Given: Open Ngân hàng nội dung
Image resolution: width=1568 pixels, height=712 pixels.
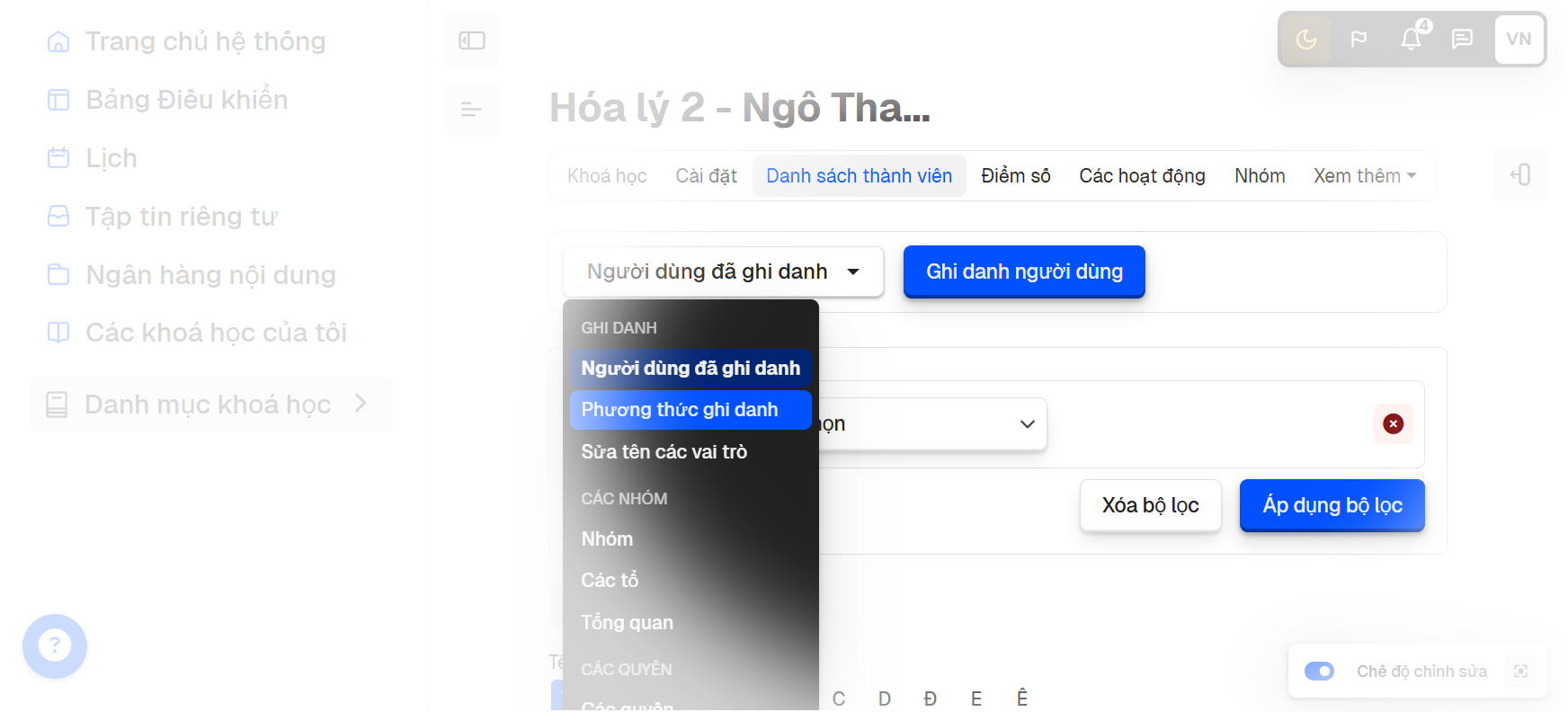Looking at the screenshot, I should click(x=210, y=275).
